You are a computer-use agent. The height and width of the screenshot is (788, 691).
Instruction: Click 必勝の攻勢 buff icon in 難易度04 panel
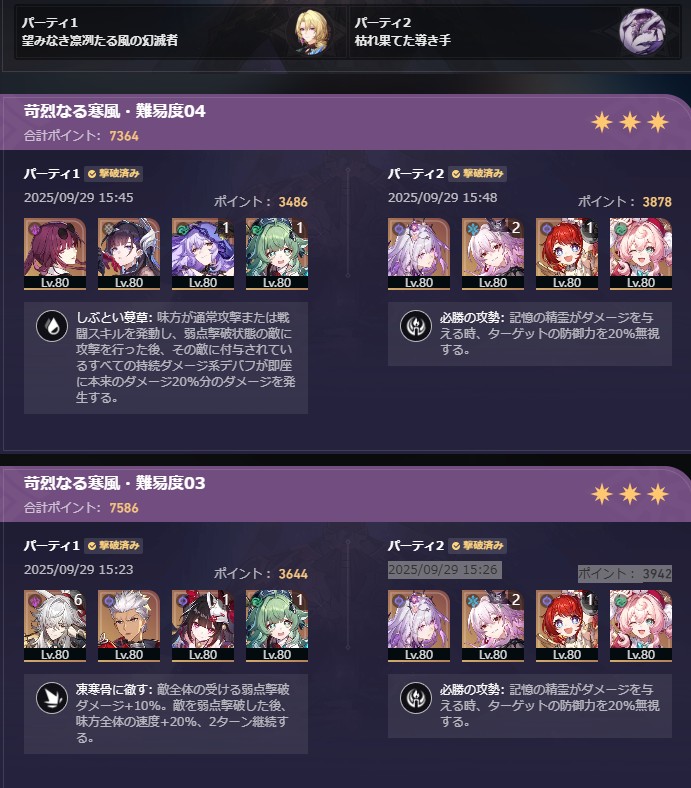(x=416, y=326)
